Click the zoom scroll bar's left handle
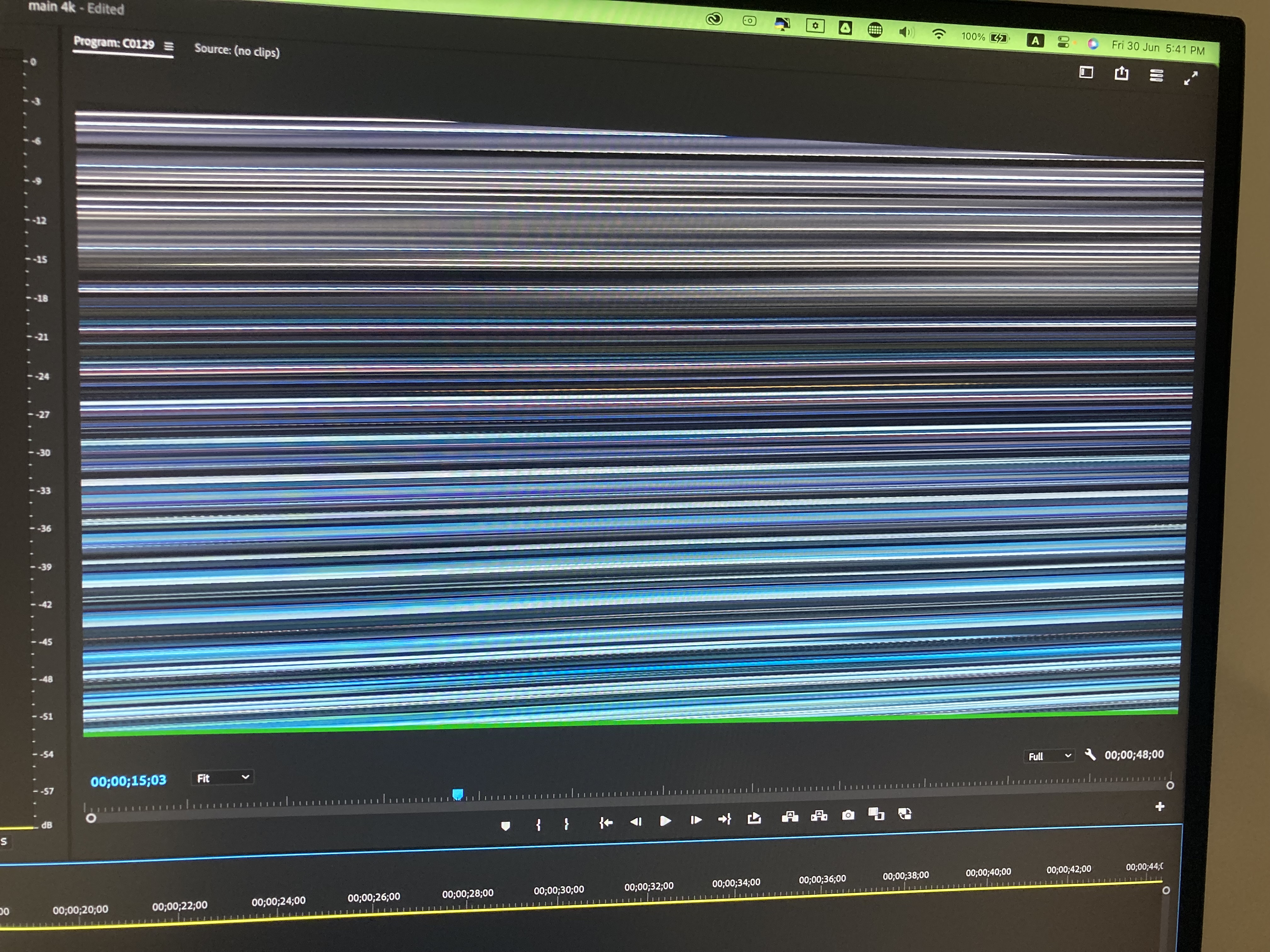The width and height of the screenshot is (1270, 952). 91,818
